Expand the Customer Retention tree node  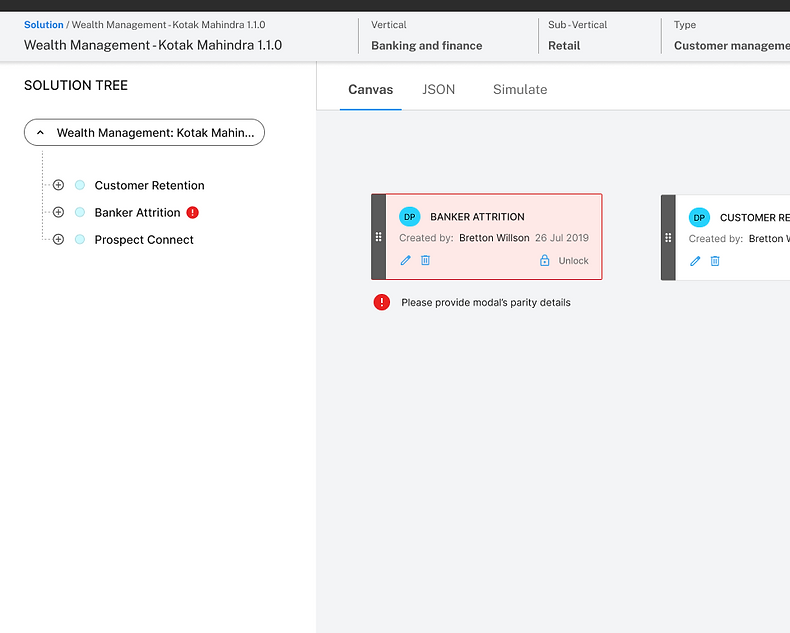pos(58,185)
